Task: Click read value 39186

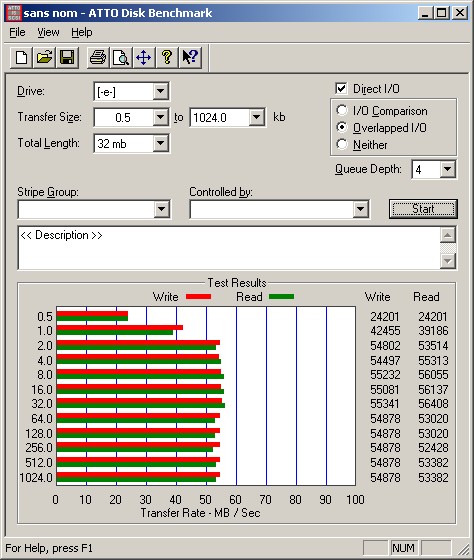Action: click(x=433, y=331)
